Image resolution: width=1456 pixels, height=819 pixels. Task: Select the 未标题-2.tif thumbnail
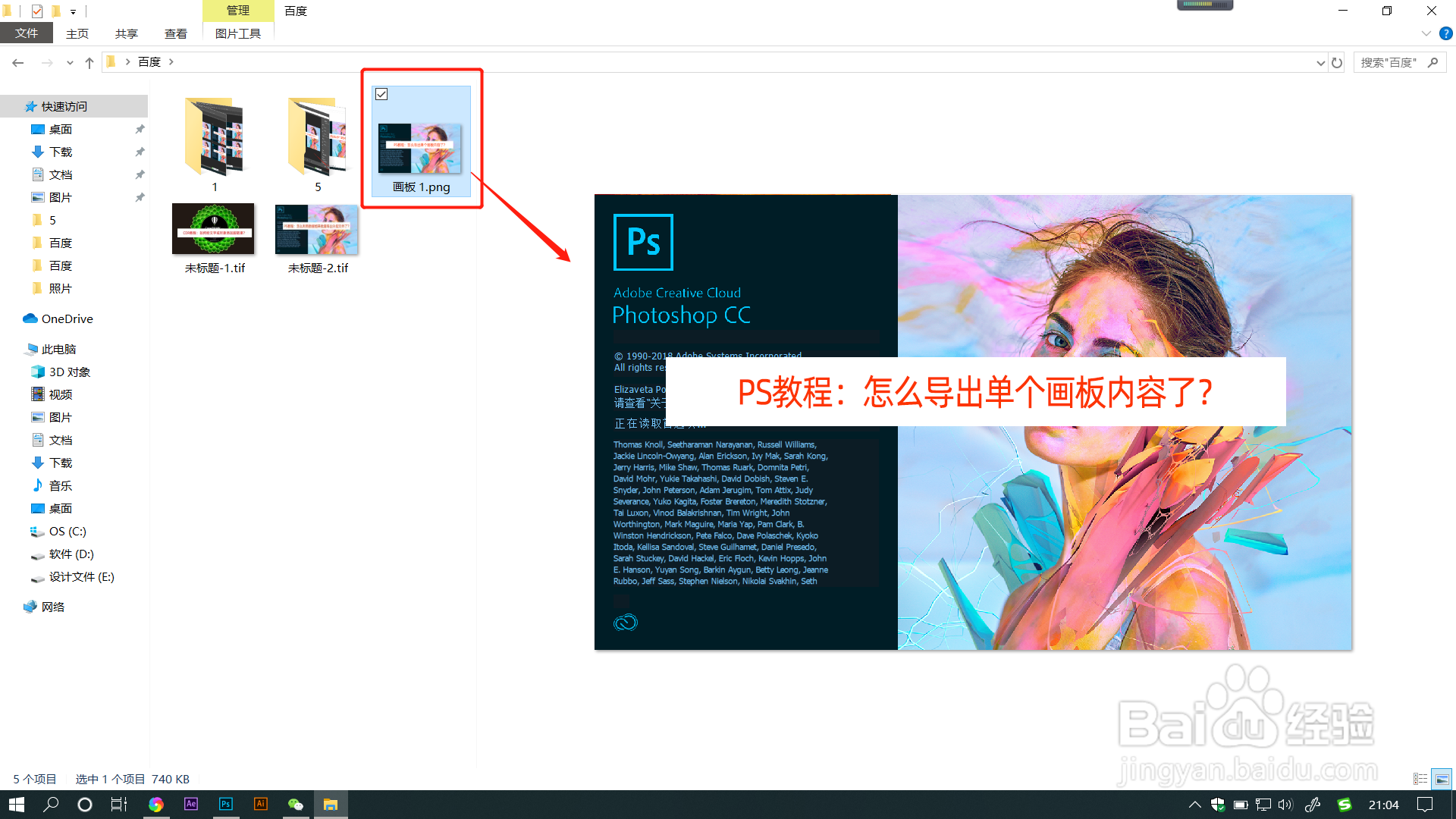coord(317,229)
